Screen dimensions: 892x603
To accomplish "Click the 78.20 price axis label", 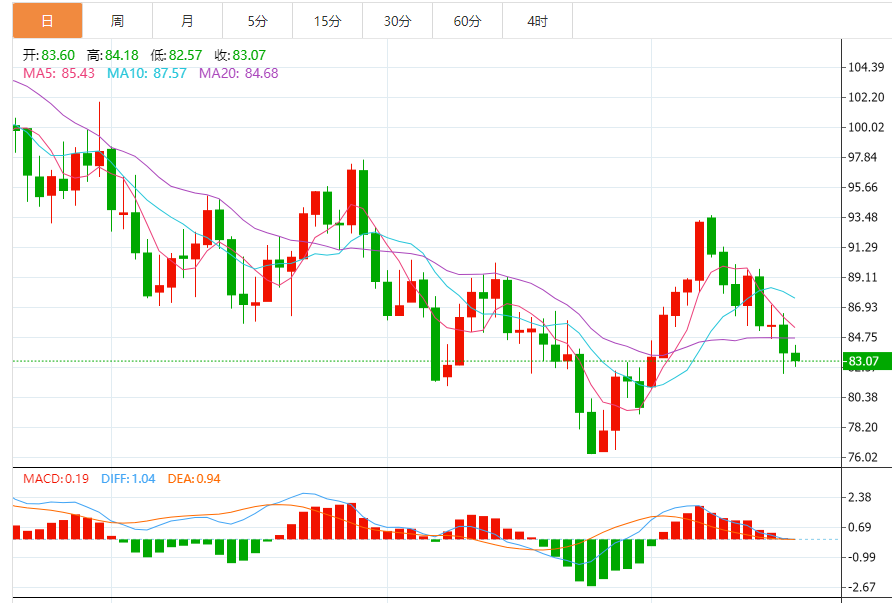I will (862, 427).
